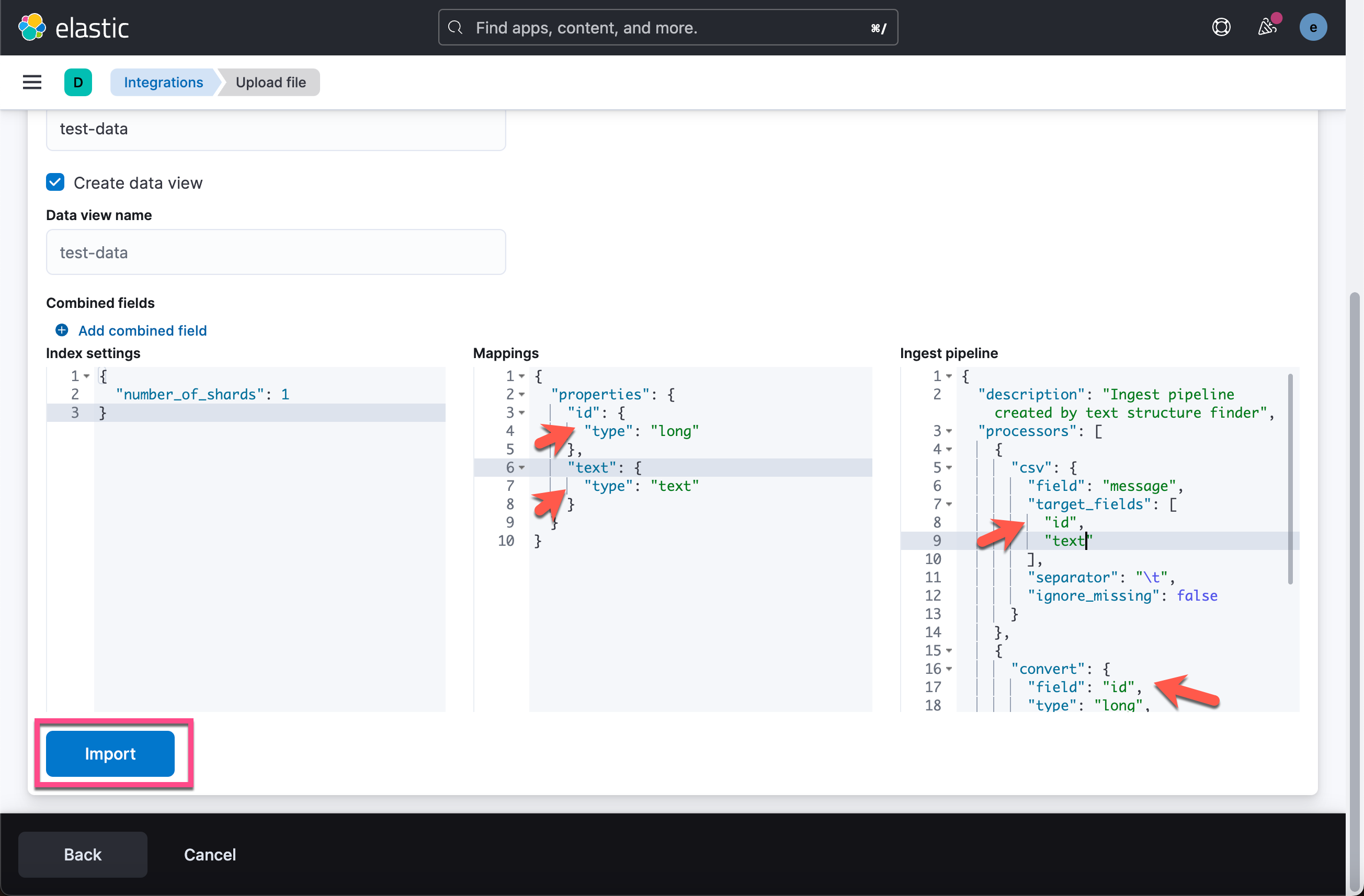Collapse line 1 fold in Index settings
This screenshot has width=1364, height=896.
pos(86,376)
